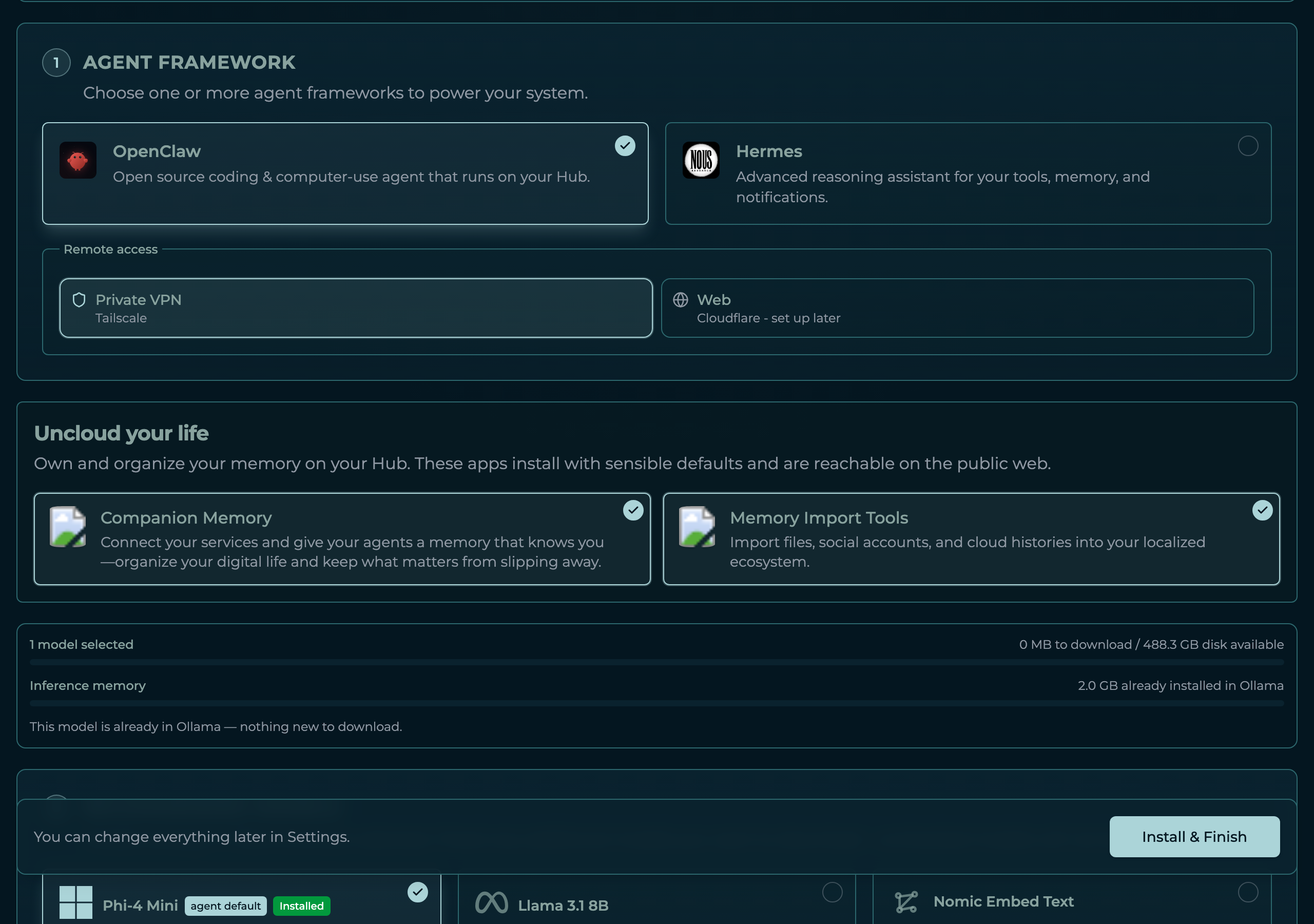Screen dimensions: 1314x924
Task: Click the download size progress bar
Action: click(656, 662)
